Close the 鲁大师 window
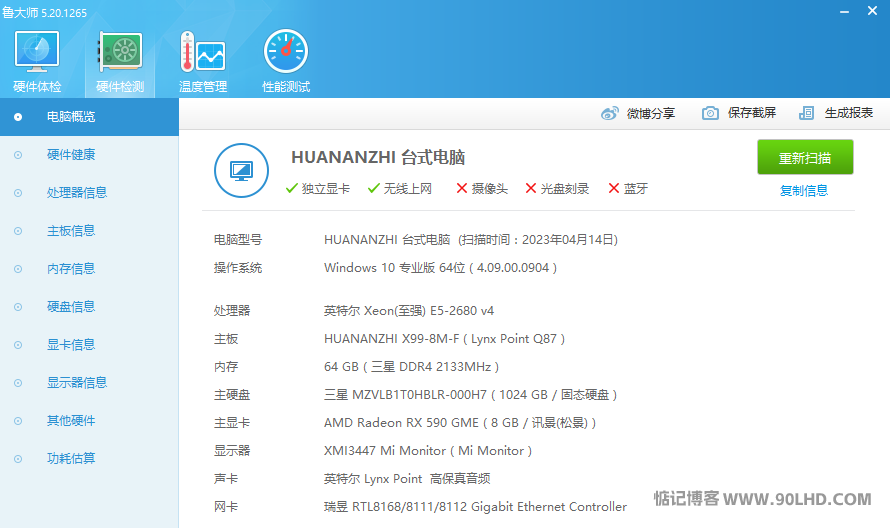 pos(872,11)
